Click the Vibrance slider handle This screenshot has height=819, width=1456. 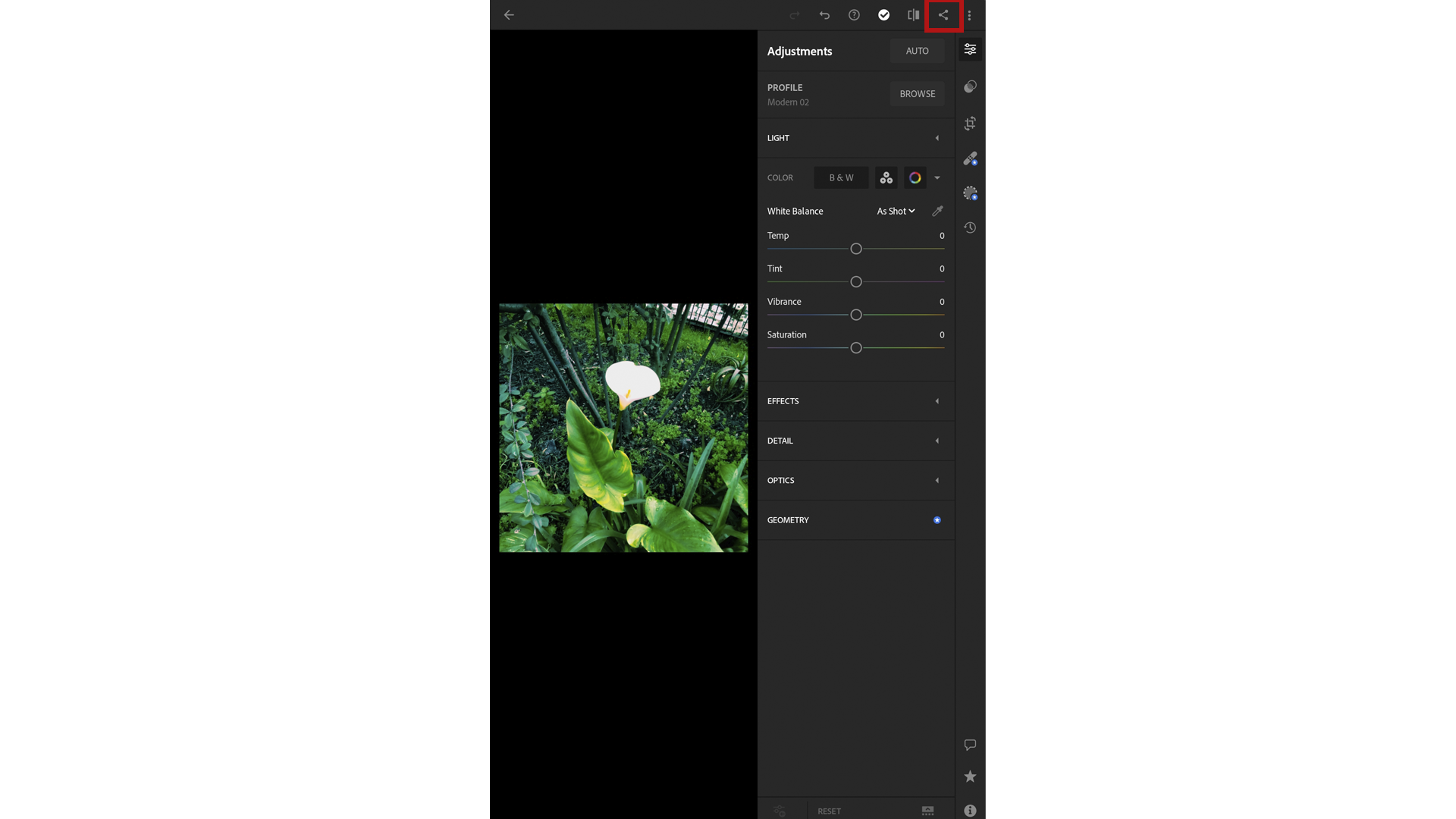pos(856,315)
